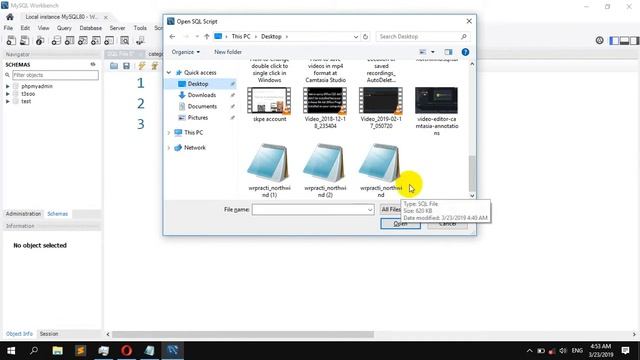Switch to the Administration tab
The image size is (640, 360).
tap(23, 213)
